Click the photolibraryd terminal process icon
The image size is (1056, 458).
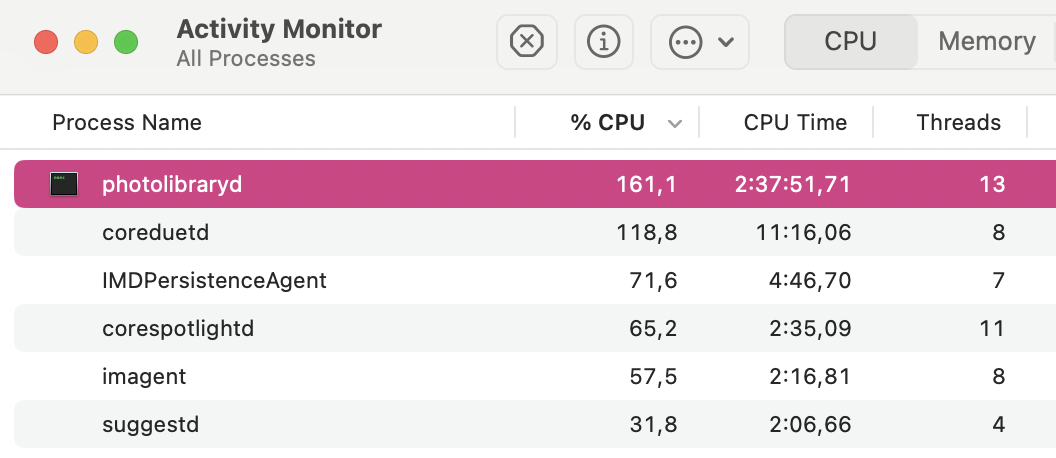(65, 184)
